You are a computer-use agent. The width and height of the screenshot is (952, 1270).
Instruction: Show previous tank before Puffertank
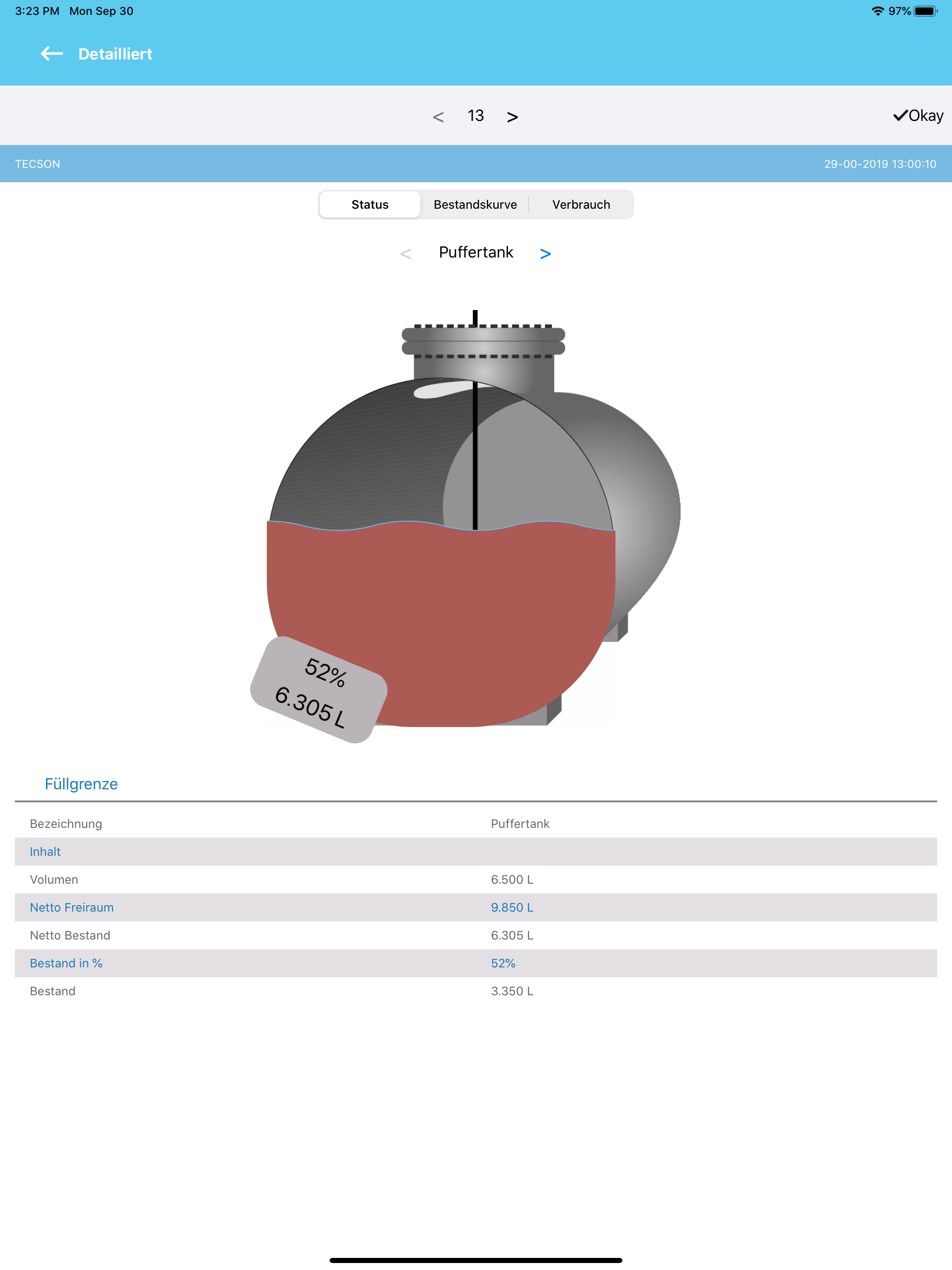[406, 254]
